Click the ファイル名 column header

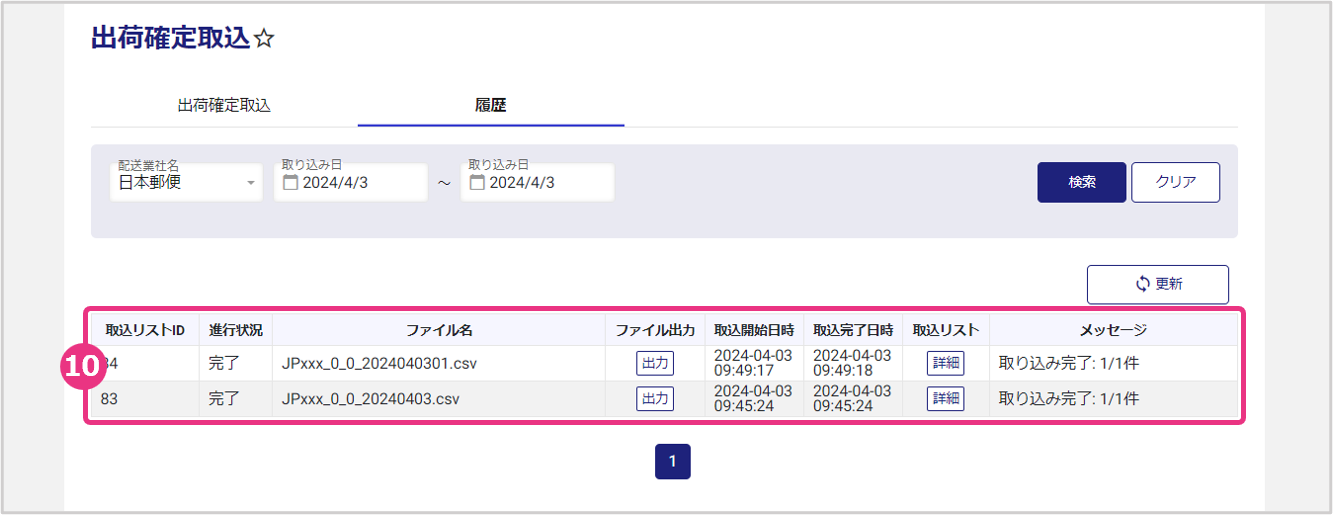point(438,329)
